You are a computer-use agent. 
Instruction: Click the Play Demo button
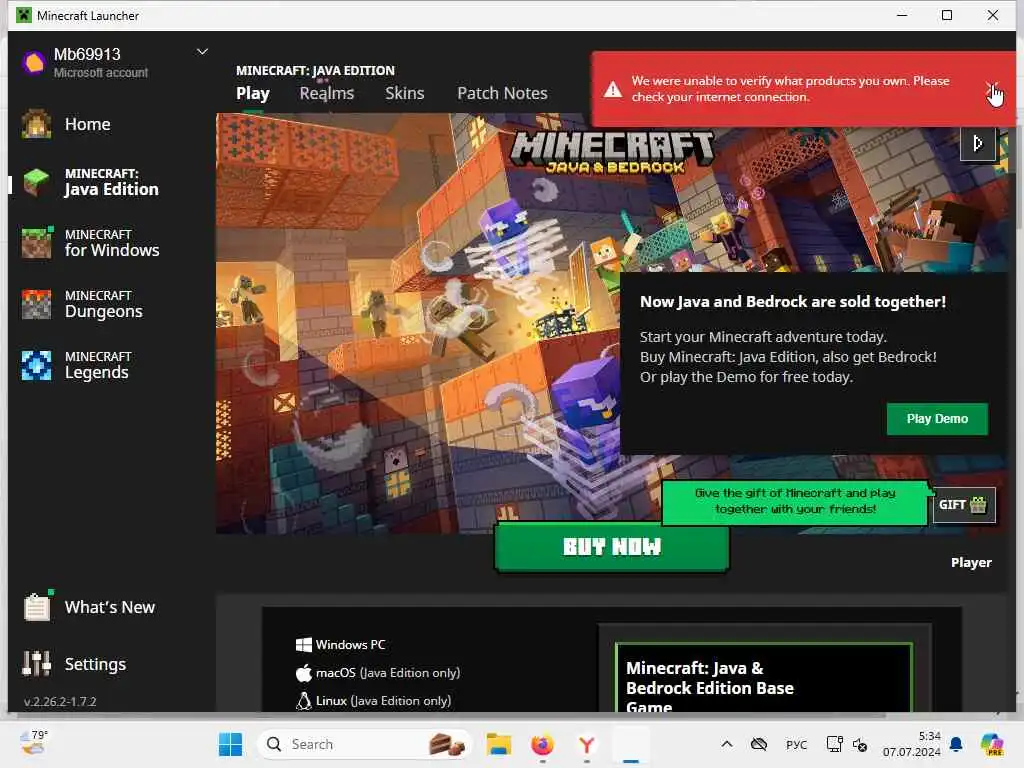click(x=937, y=419)
